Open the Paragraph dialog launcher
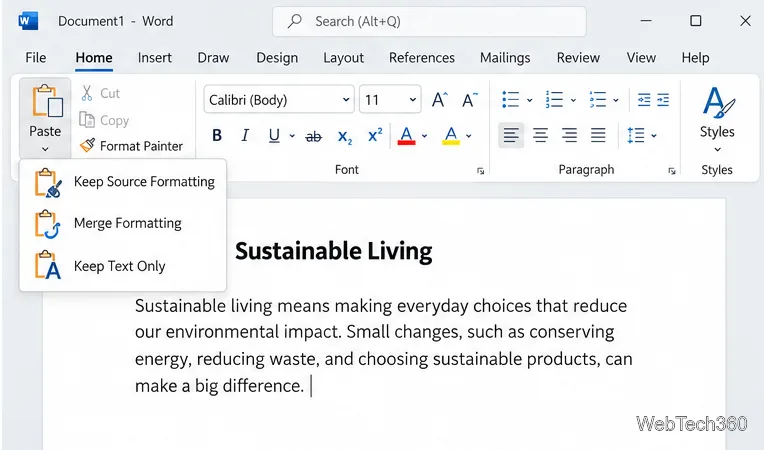Image resolution: width=764 pixels, height=450 pixels. click(672, 171)
